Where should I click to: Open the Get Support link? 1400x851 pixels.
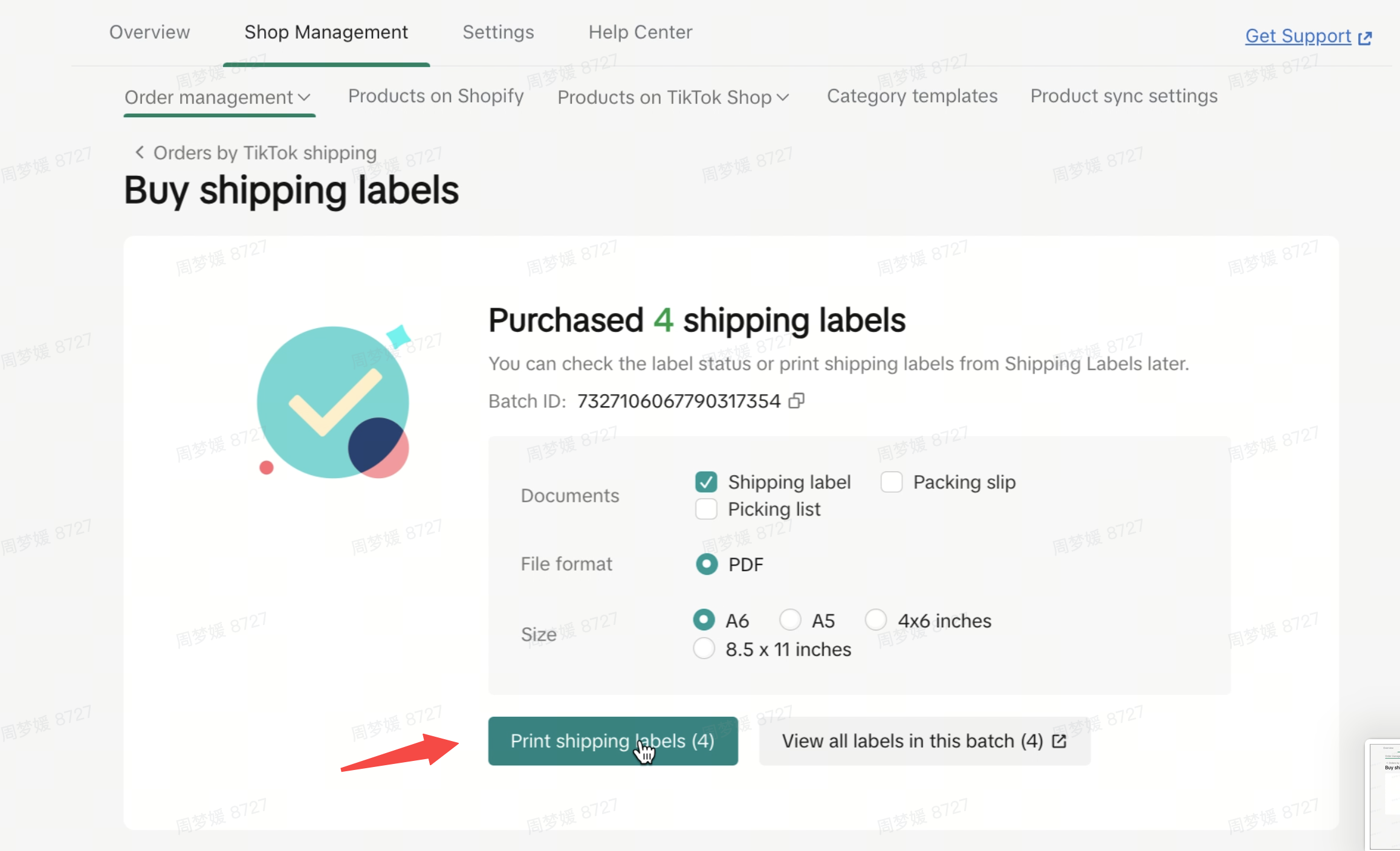tap(1298, 36)
